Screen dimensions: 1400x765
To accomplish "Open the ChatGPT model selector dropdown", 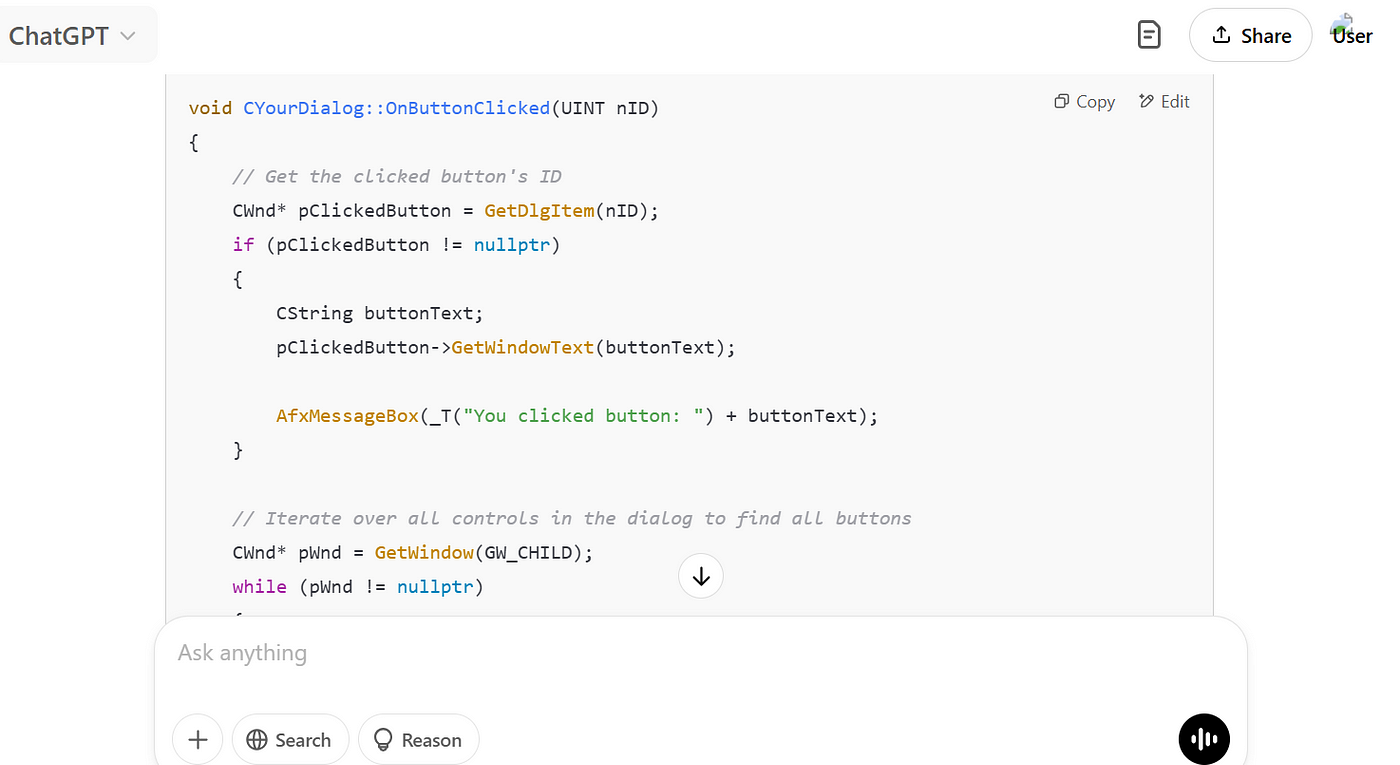I will [x=72, y=36].
